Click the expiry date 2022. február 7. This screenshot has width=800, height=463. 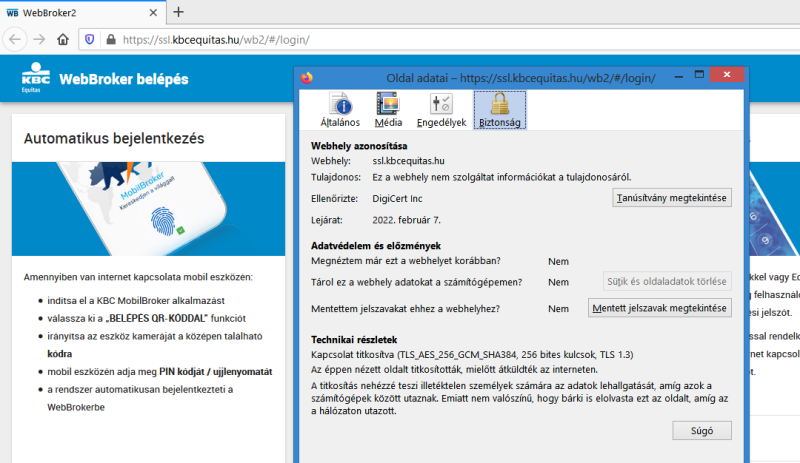[x=406, y=220]
